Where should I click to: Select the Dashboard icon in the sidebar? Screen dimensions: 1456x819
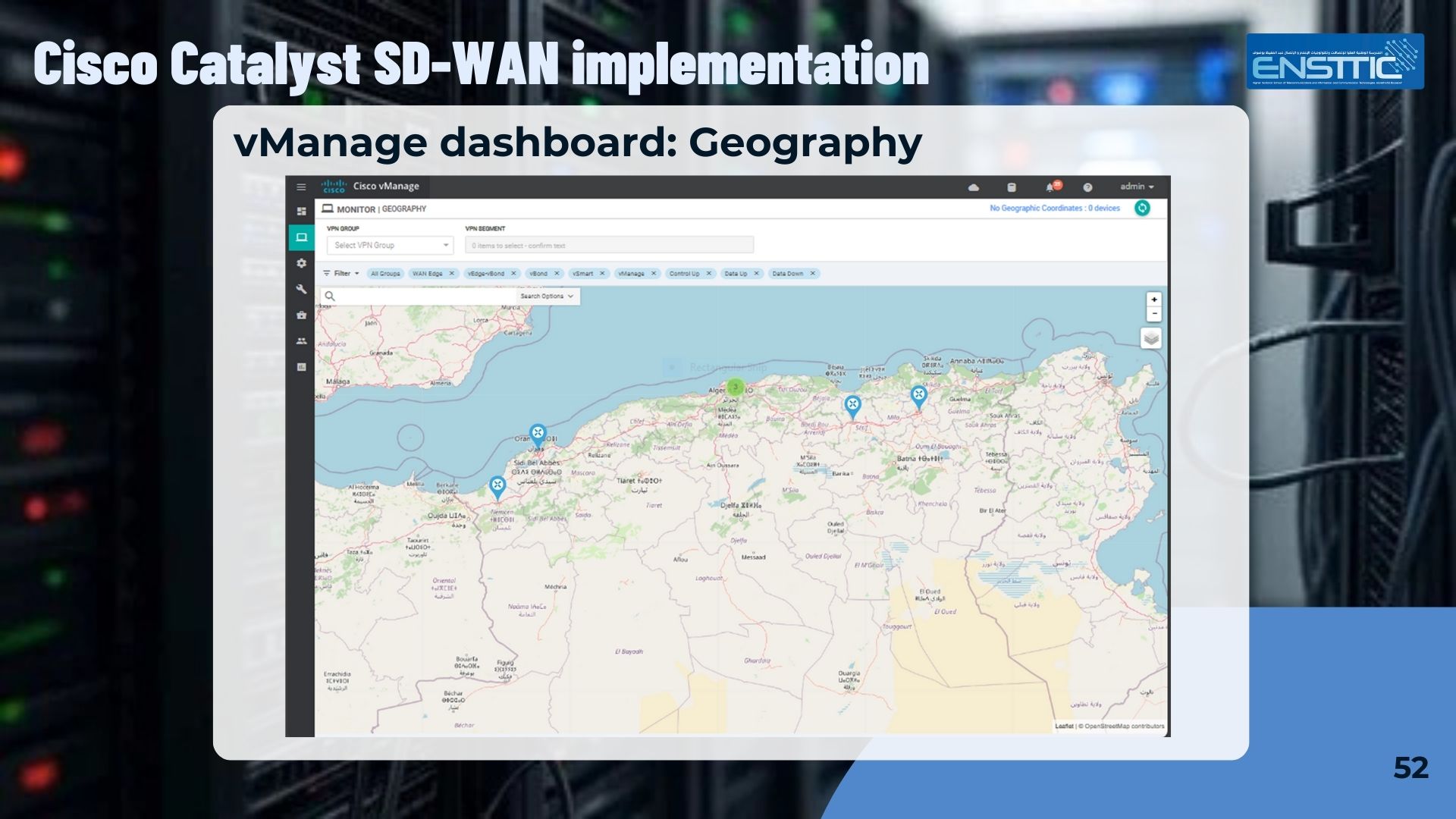(x=301, y=210)
